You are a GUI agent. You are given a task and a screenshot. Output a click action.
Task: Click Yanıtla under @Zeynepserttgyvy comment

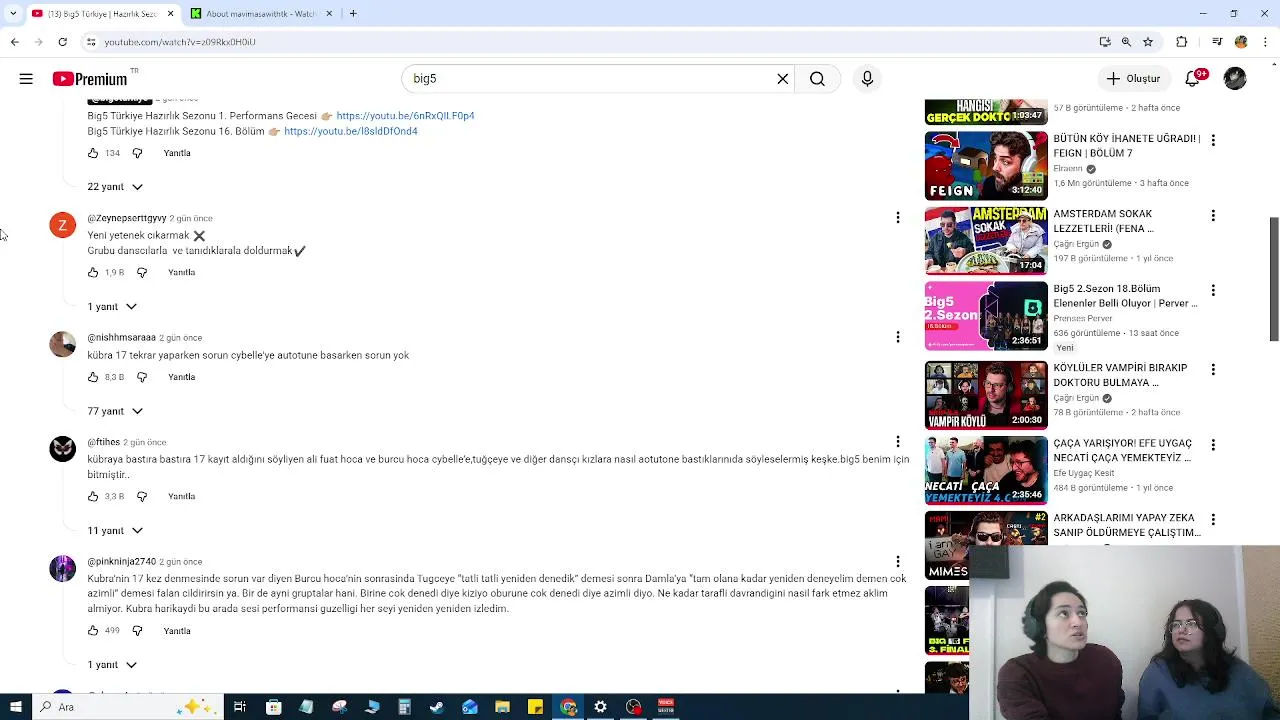tap(182, 272)
